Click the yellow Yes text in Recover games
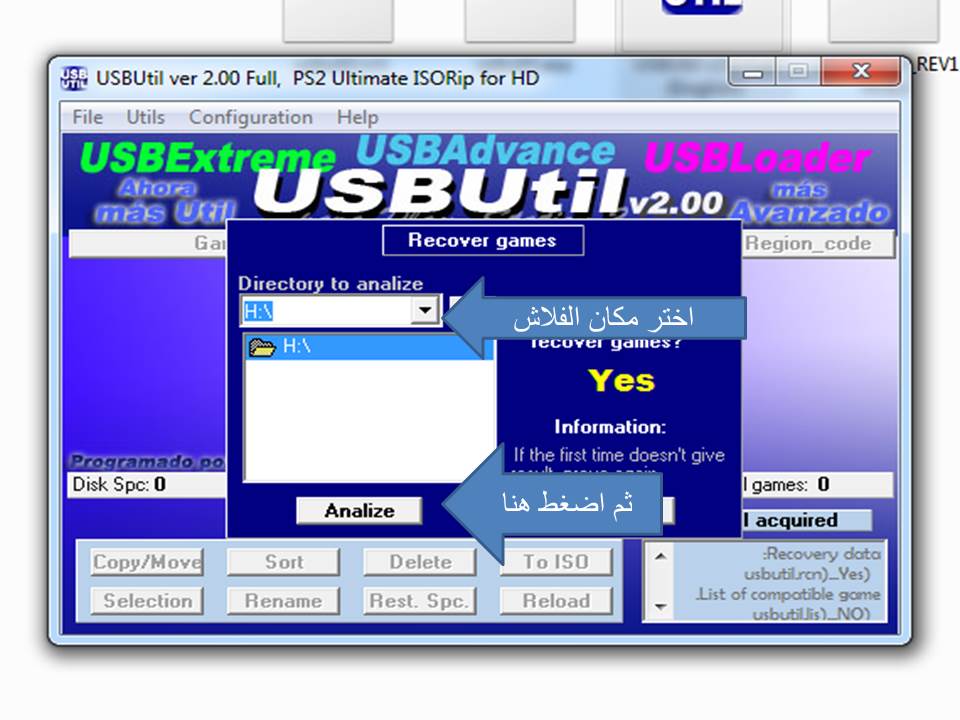Viewport: 960px width, 720px height. coord(621,380)
